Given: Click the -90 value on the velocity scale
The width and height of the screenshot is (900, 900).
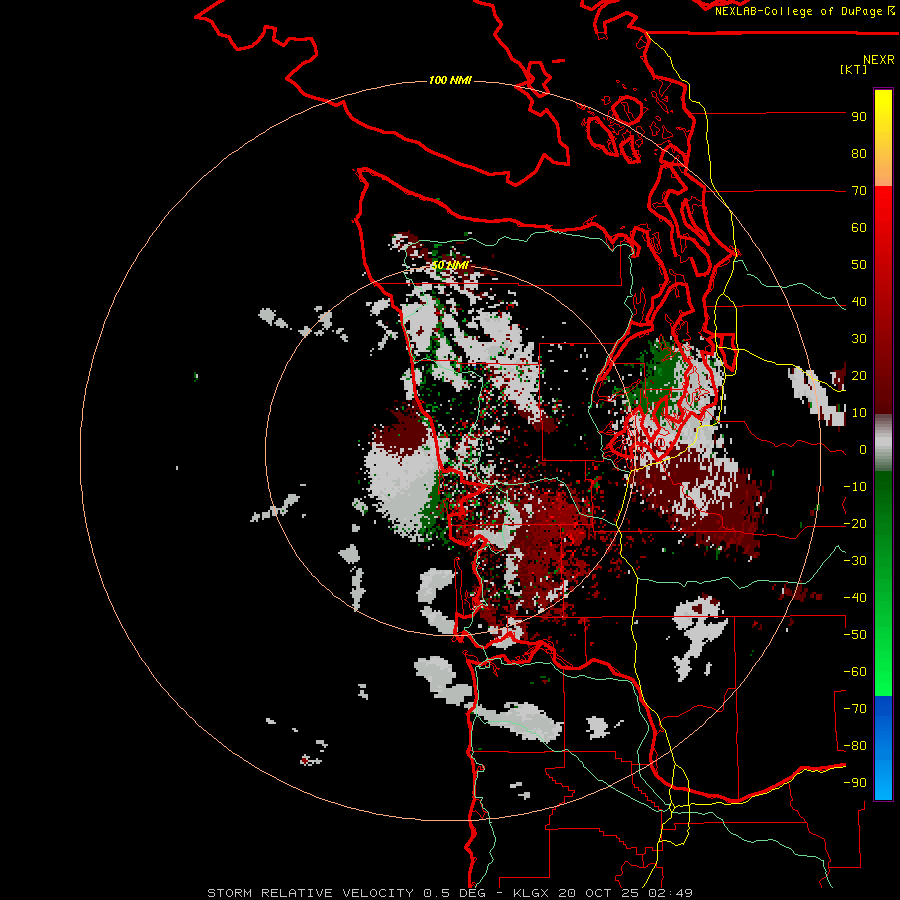Looking at the screenshot, I should click(855, 783).
